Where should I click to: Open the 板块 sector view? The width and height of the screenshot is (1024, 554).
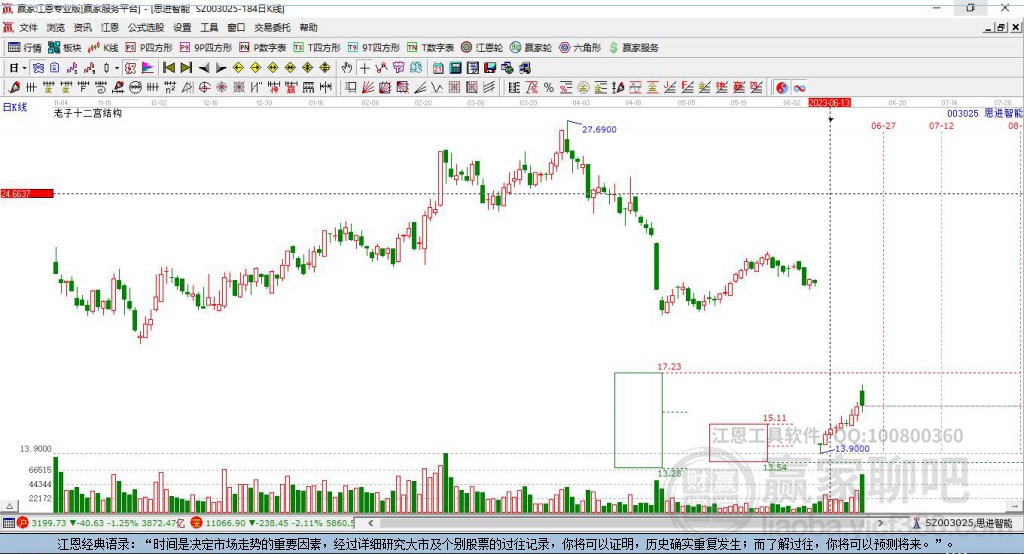tap(65, 48)
